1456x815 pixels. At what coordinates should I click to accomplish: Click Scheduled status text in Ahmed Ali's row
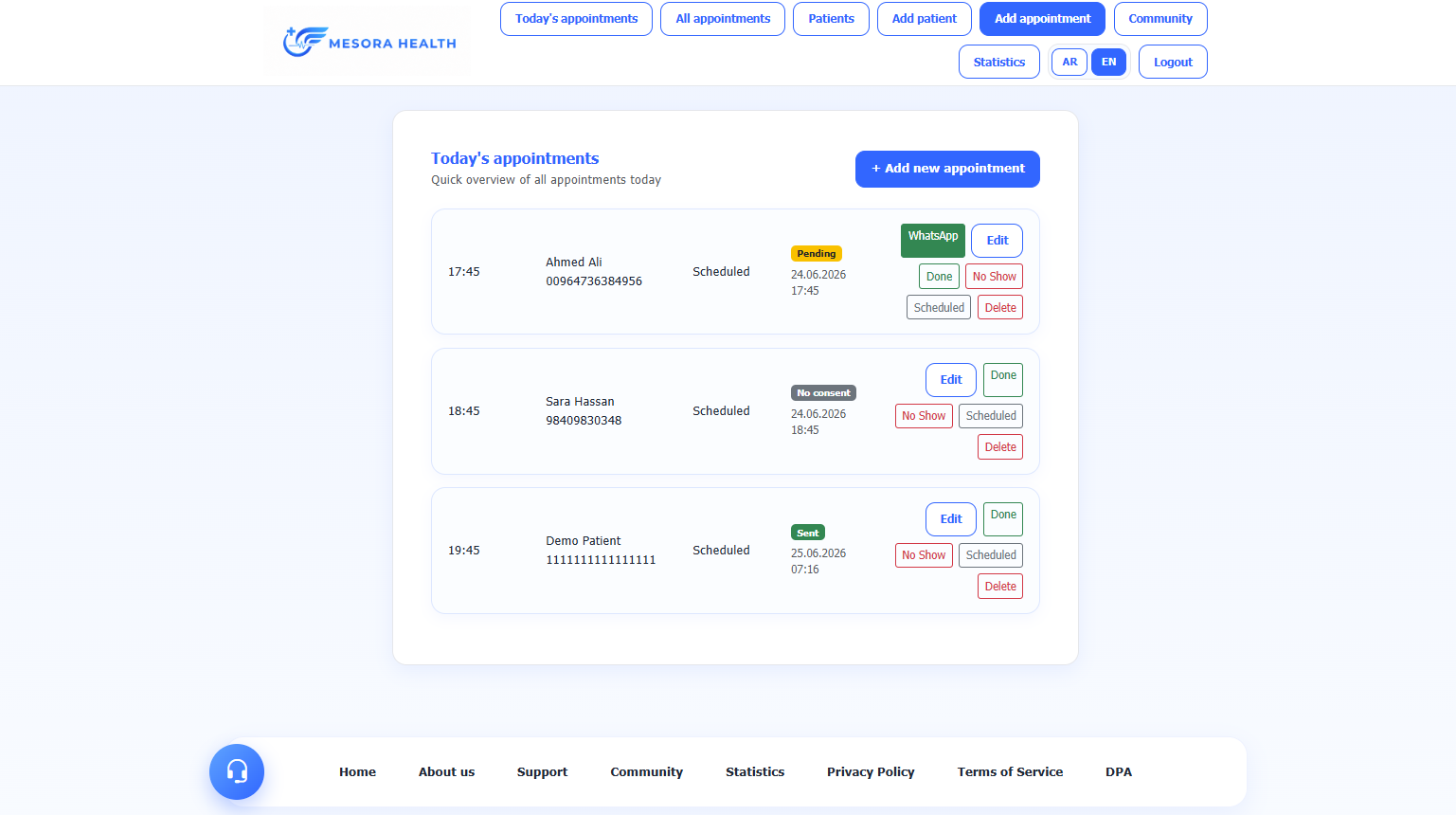pyautogui.click(x=721, y=272)
